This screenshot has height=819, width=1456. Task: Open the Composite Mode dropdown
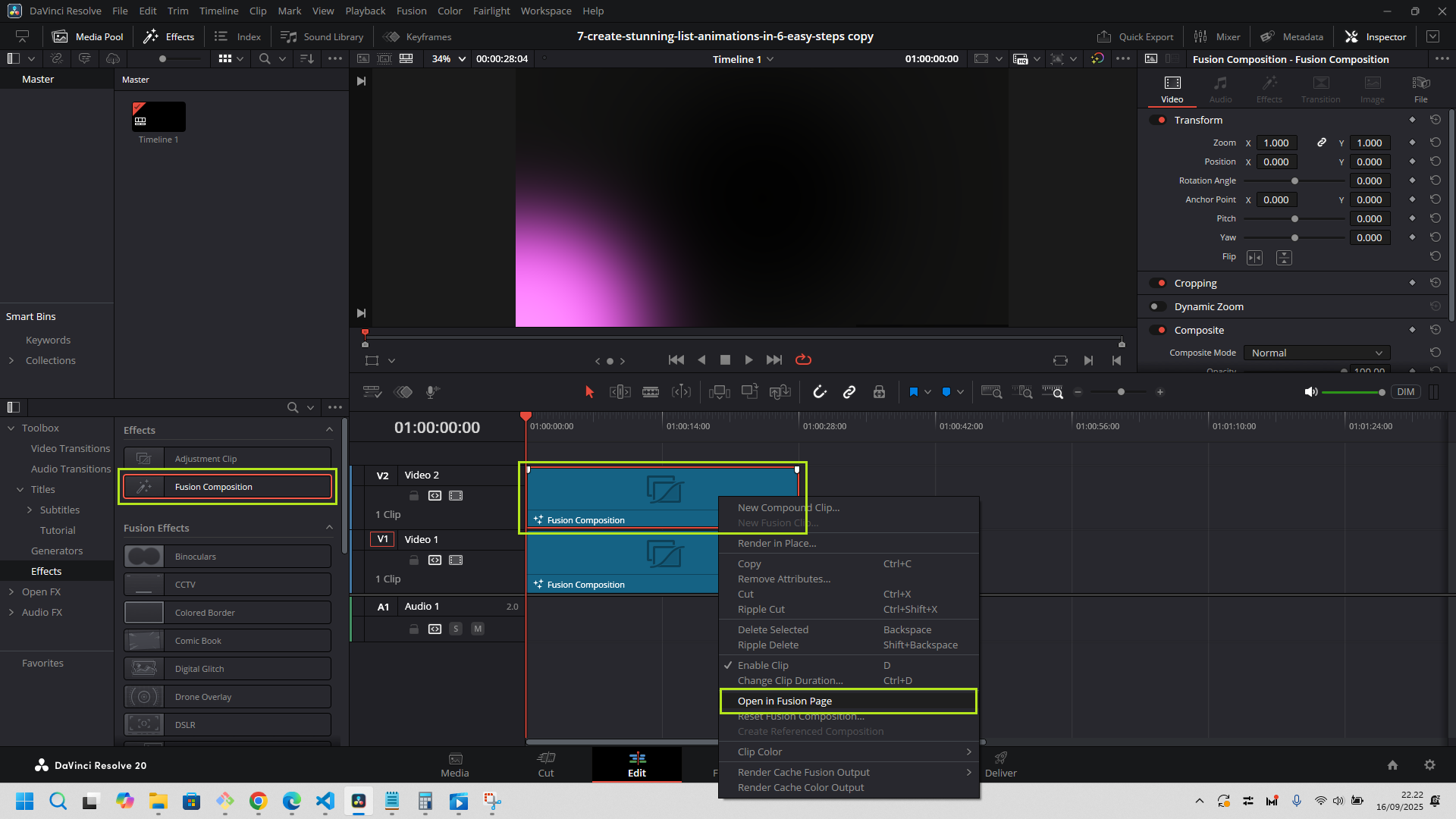click(x=1316, y=353)
